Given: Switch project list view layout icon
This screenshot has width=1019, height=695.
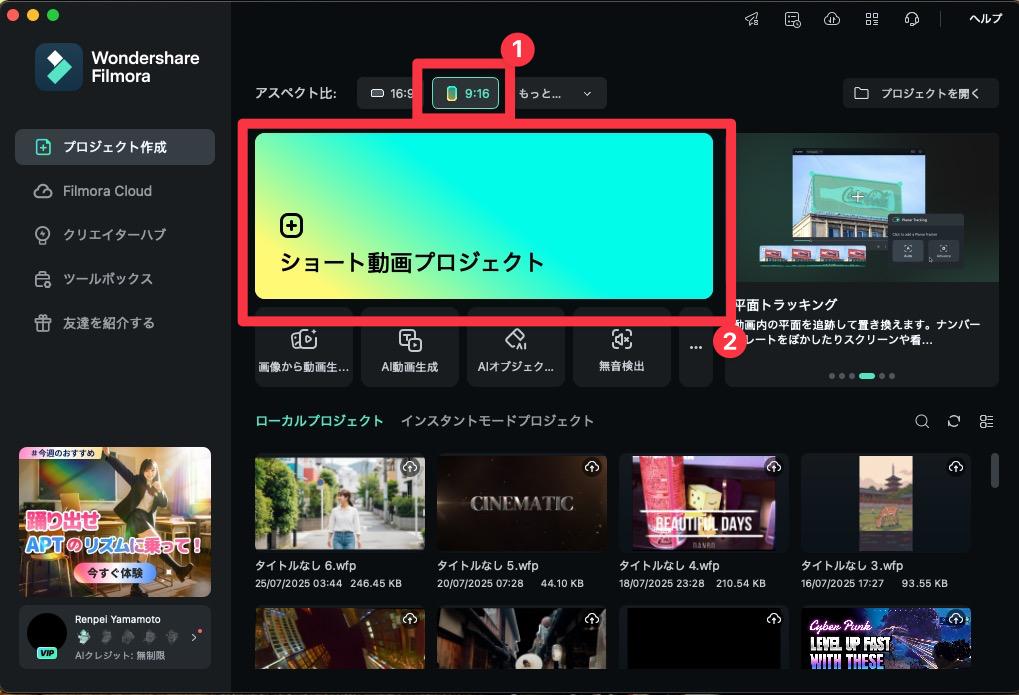Looking at the screenshot, I should tap(986, 421).
